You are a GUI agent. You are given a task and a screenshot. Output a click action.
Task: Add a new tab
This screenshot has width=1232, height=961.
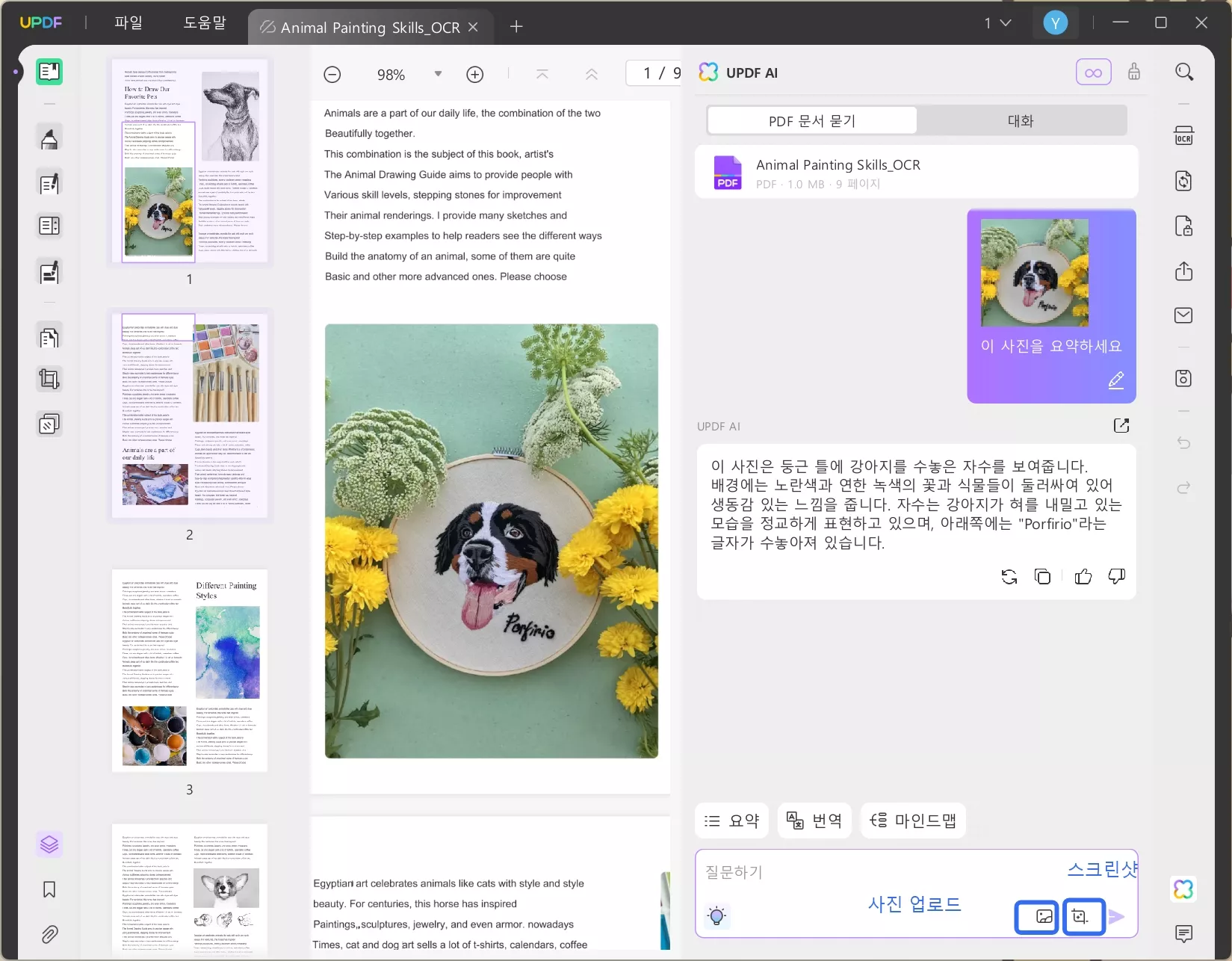[x=516, y=27]
